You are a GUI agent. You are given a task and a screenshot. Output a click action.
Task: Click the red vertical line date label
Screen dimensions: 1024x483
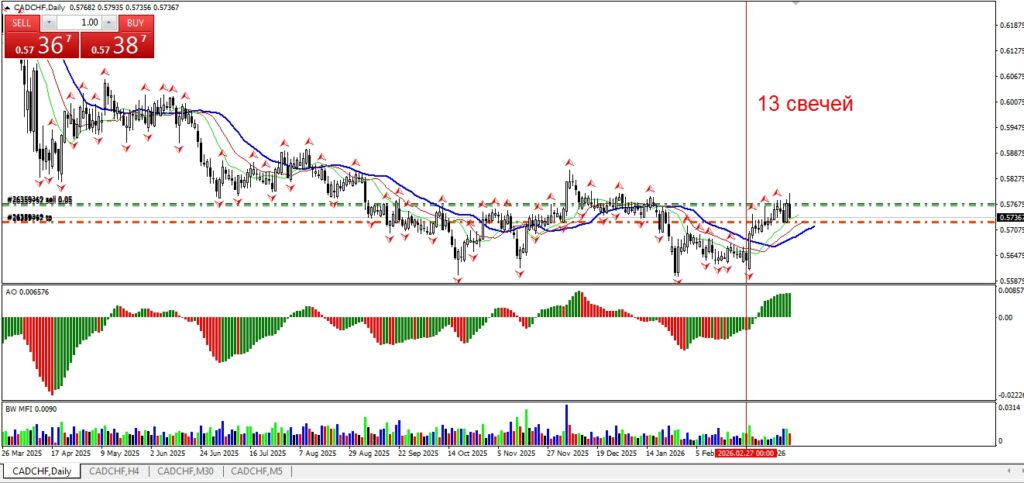pos(745,452)
